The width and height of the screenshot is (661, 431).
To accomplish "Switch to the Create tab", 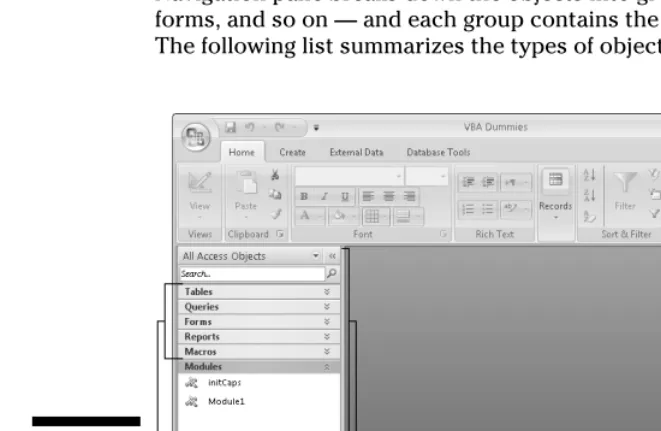I will (292, 152).
